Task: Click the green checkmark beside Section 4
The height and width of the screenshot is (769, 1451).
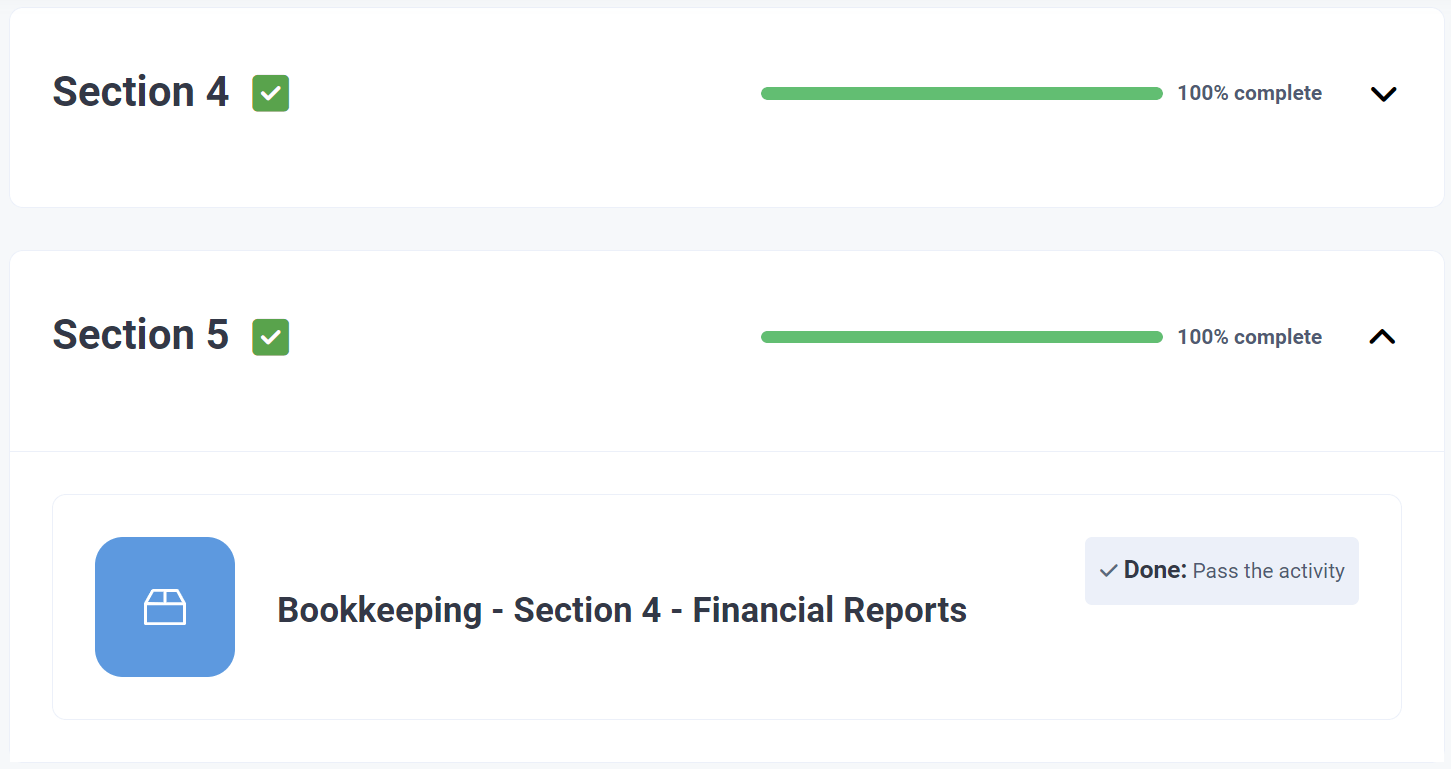Action: click(270, 93)
